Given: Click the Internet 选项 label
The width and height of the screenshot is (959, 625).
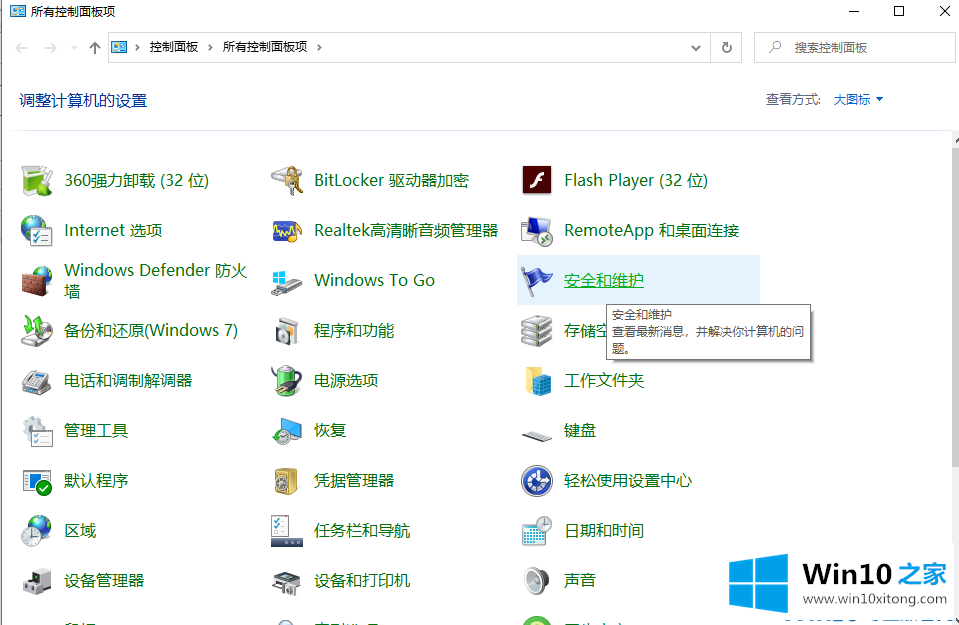Looking at the screenshot, I should click(113, 231).
